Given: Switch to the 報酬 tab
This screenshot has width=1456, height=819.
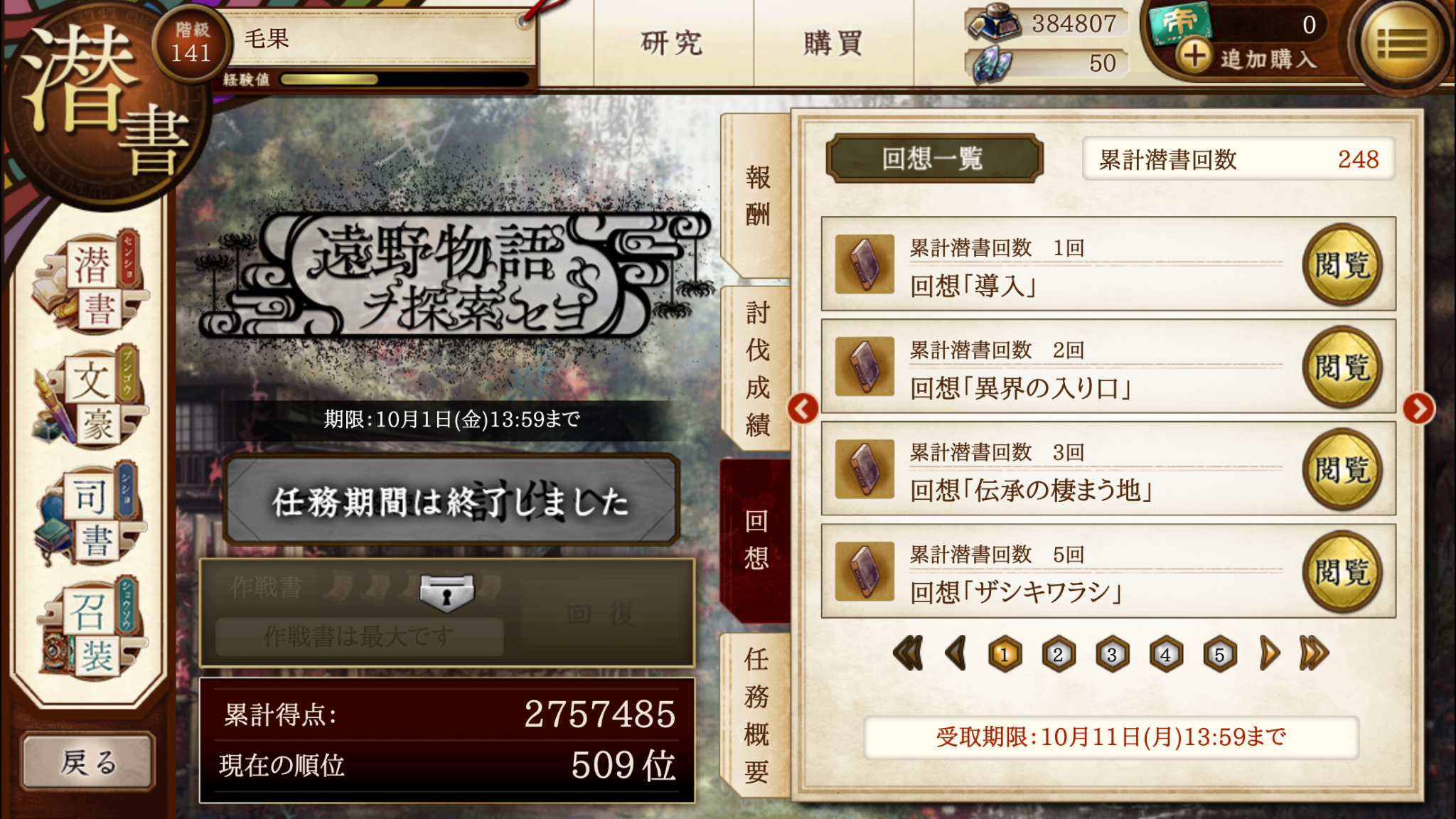Looking at the screenshot, I should tap(756, 196).
